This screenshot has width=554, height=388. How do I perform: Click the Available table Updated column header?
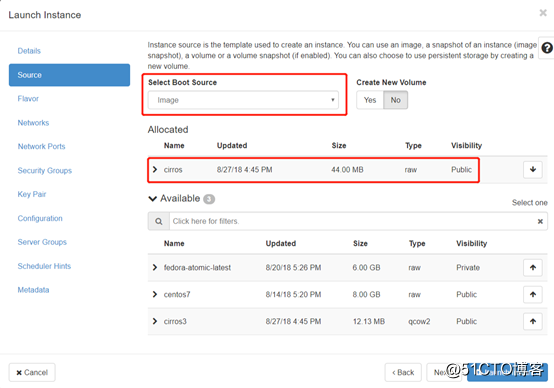coord(281,243)
